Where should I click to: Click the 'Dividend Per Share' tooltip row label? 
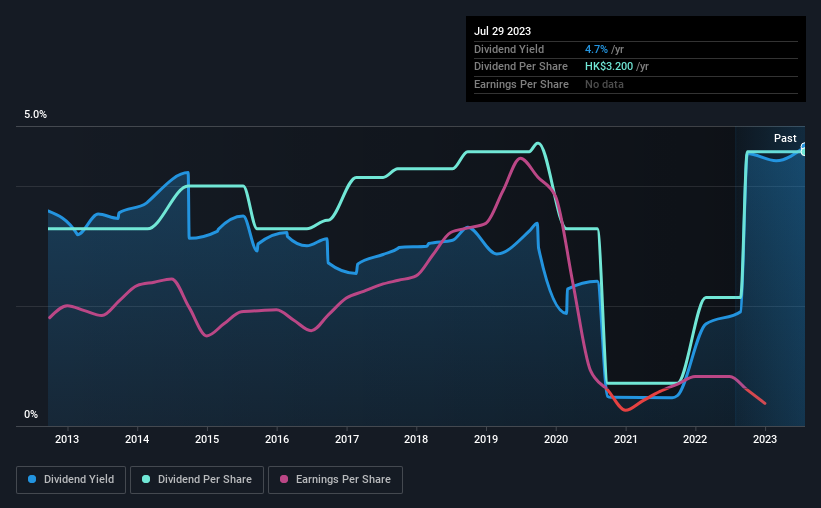[520, 67]
